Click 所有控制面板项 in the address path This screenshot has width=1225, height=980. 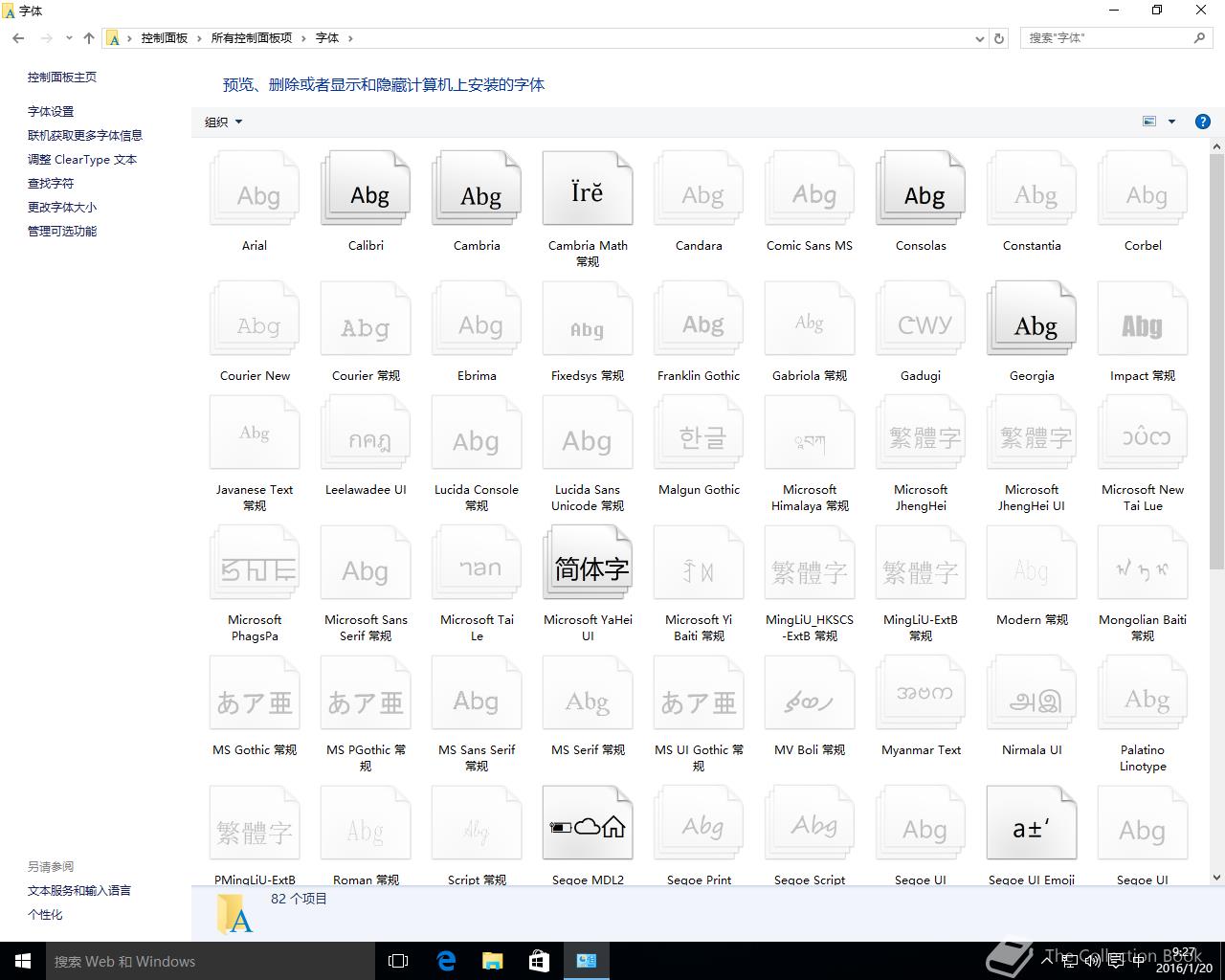point(252,38)
